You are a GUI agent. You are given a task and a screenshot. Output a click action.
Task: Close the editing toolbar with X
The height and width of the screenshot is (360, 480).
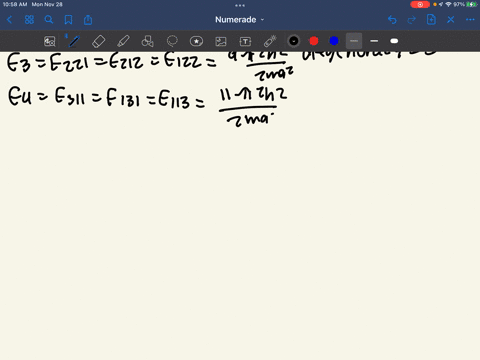[x=451, y=20]
